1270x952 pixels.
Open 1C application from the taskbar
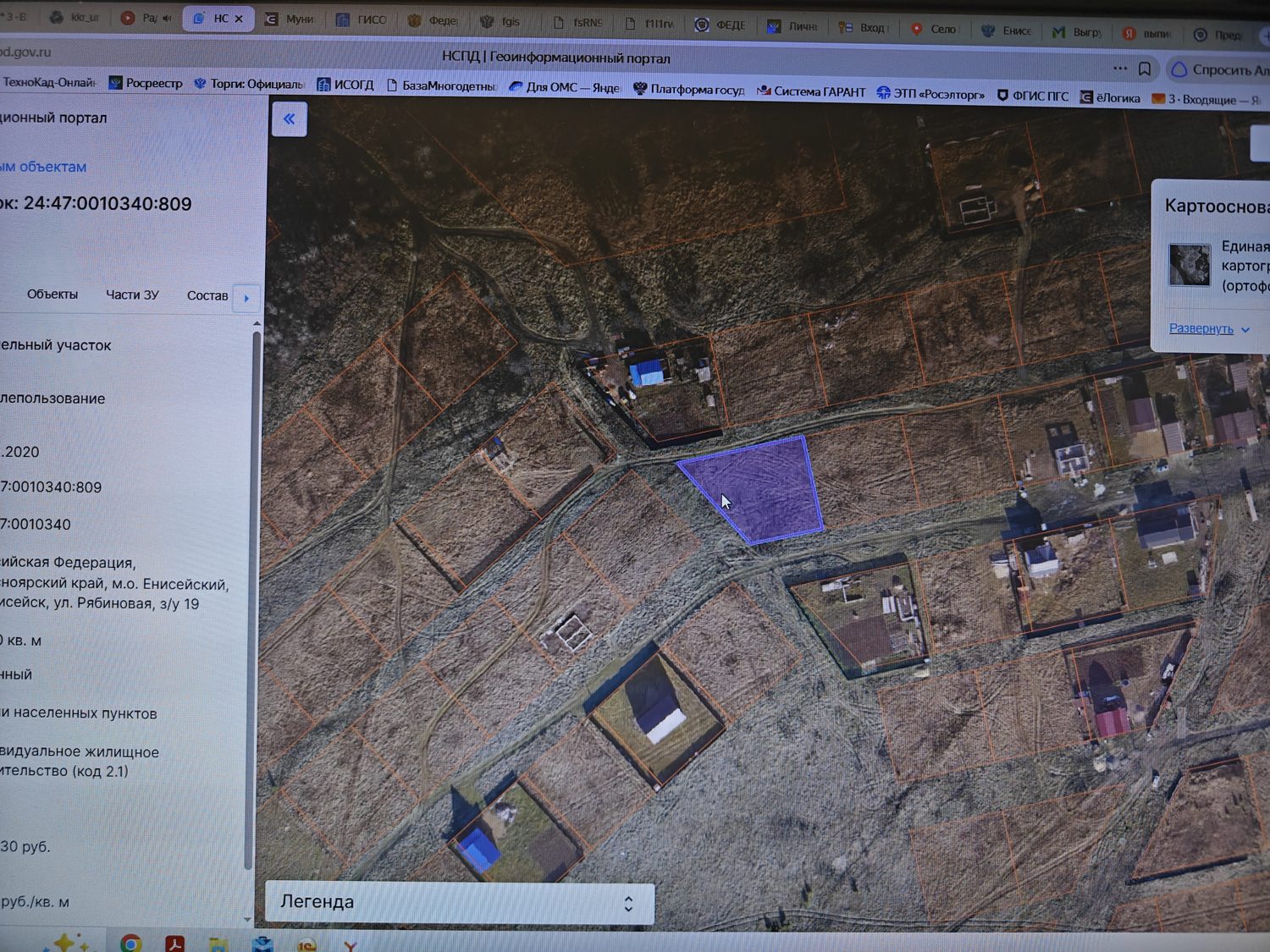tap(307, 944)
